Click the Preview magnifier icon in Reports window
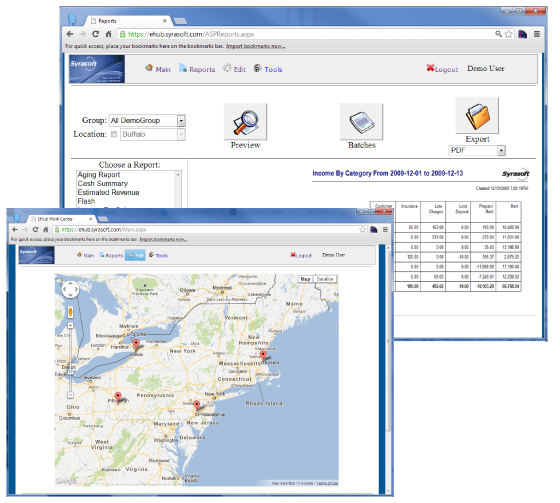Screen dimensions: 560x503 [246, 122]
